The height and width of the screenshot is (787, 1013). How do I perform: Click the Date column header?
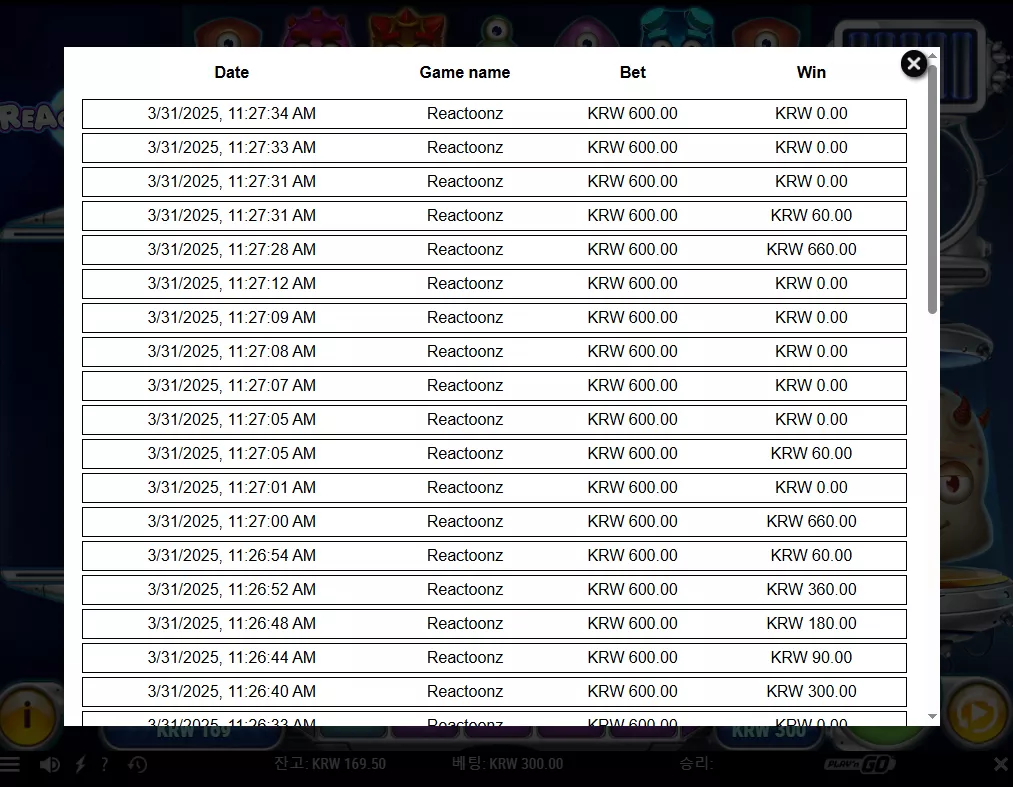click(231, 72)
